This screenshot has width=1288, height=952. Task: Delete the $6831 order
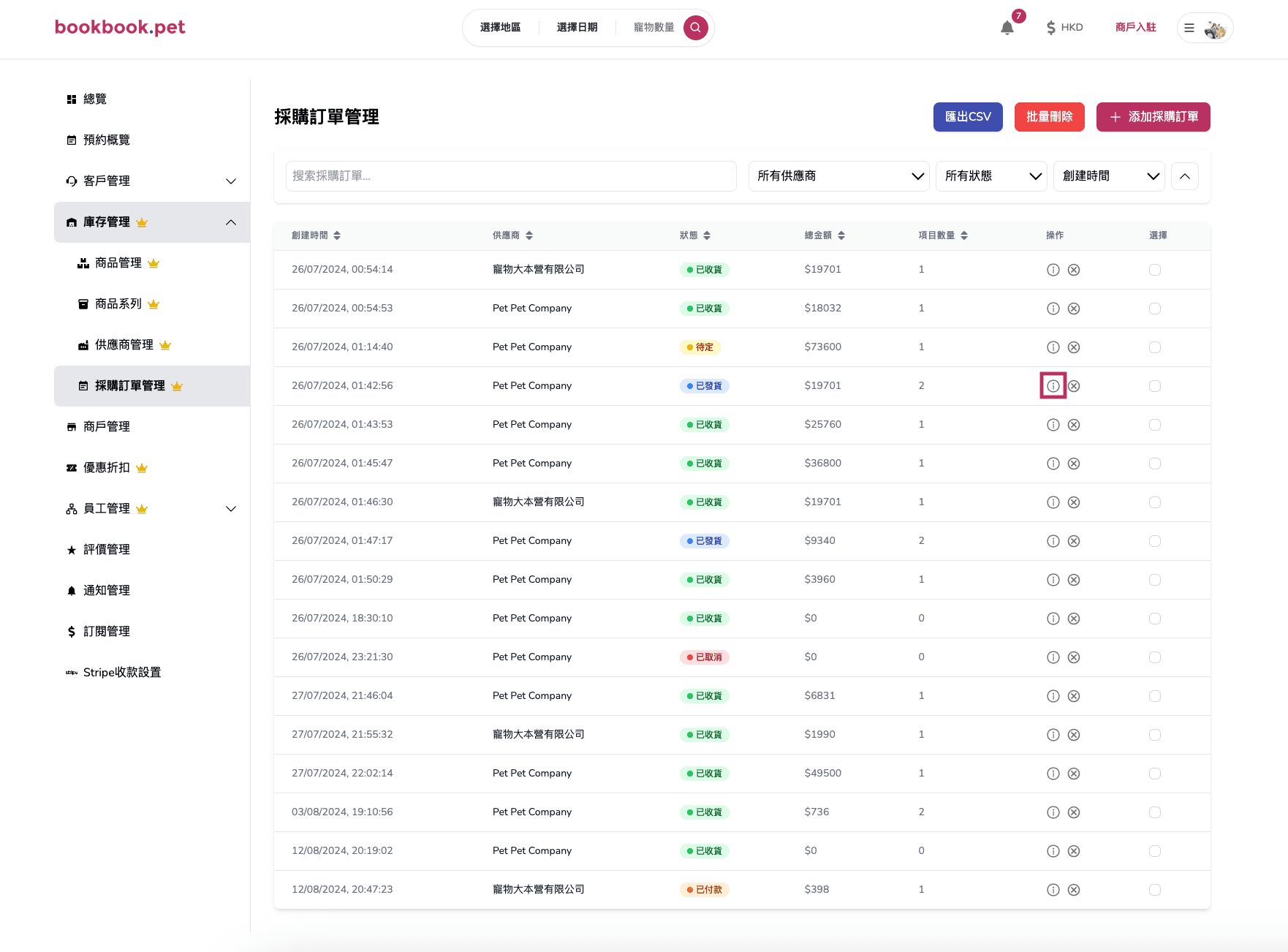point(1074,696)
